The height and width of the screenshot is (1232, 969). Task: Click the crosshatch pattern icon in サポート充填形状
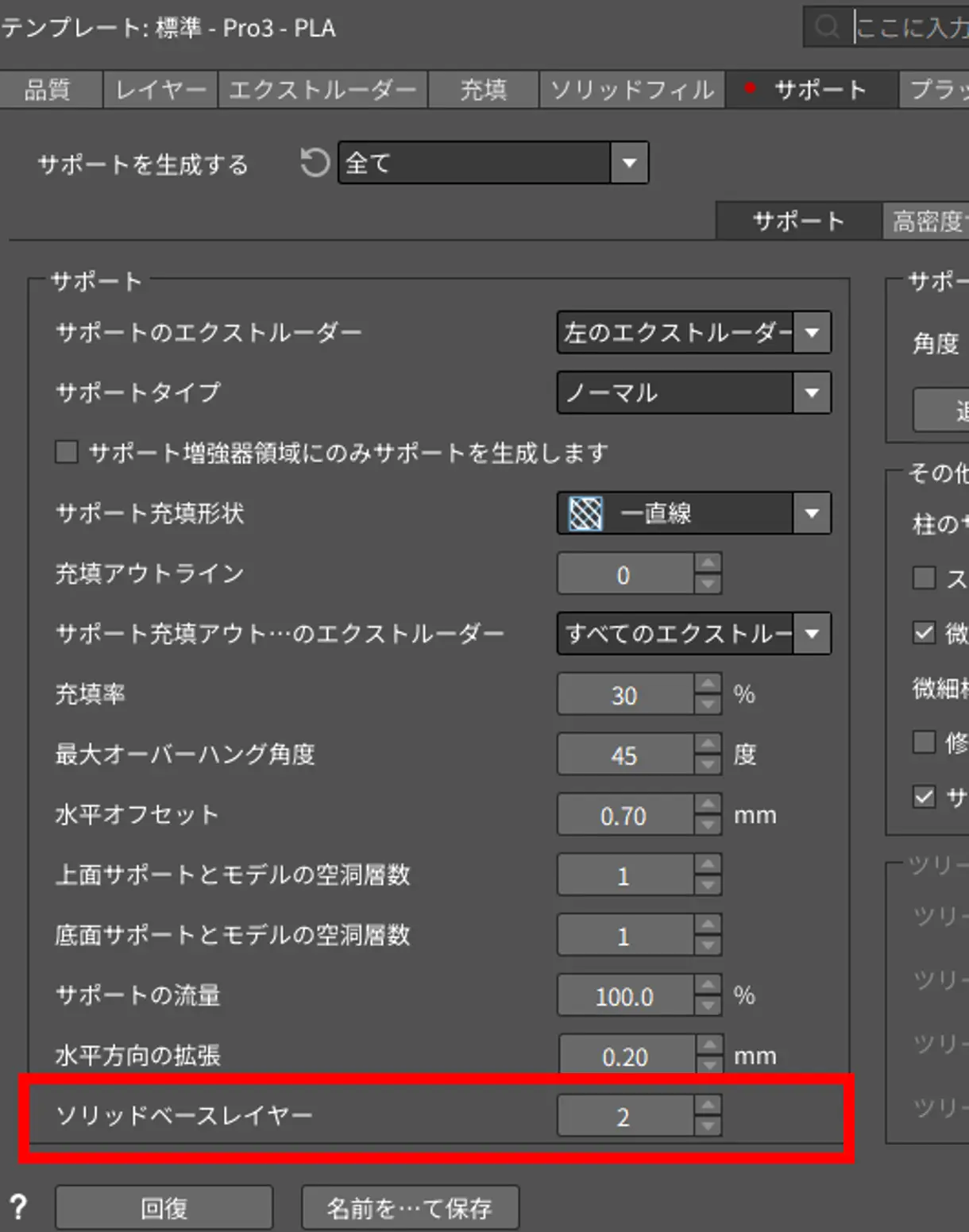[586, 513]
